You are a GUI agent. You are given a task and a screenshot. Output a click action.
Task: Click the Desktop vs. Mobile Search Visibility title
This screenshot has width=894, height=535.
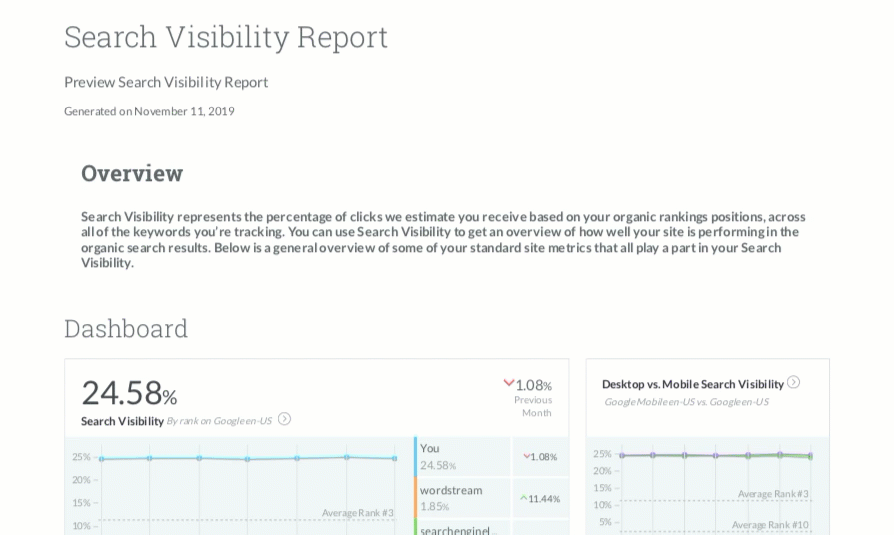point(692,384)
